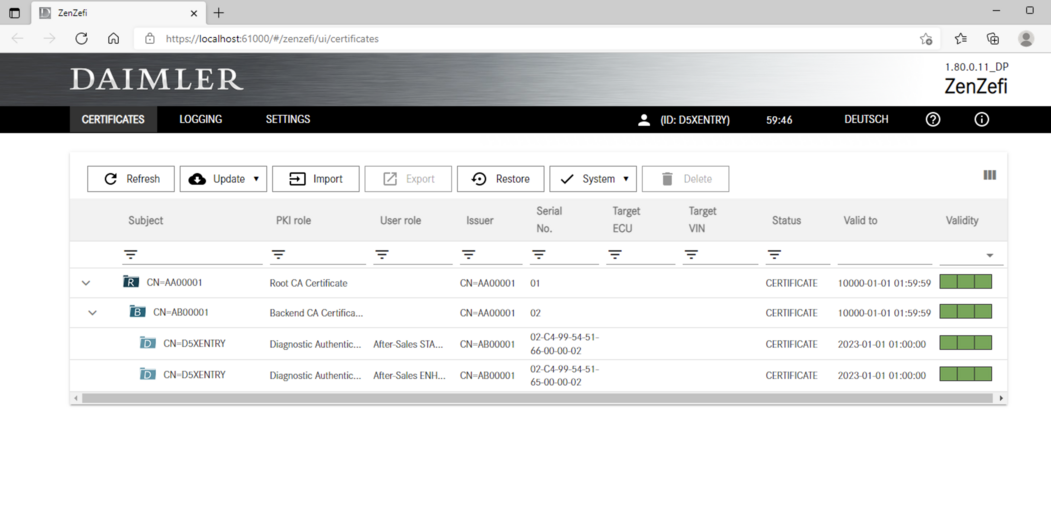1051x512 pixels.
Task: Open the User role column filter
Action: point(381,255)
